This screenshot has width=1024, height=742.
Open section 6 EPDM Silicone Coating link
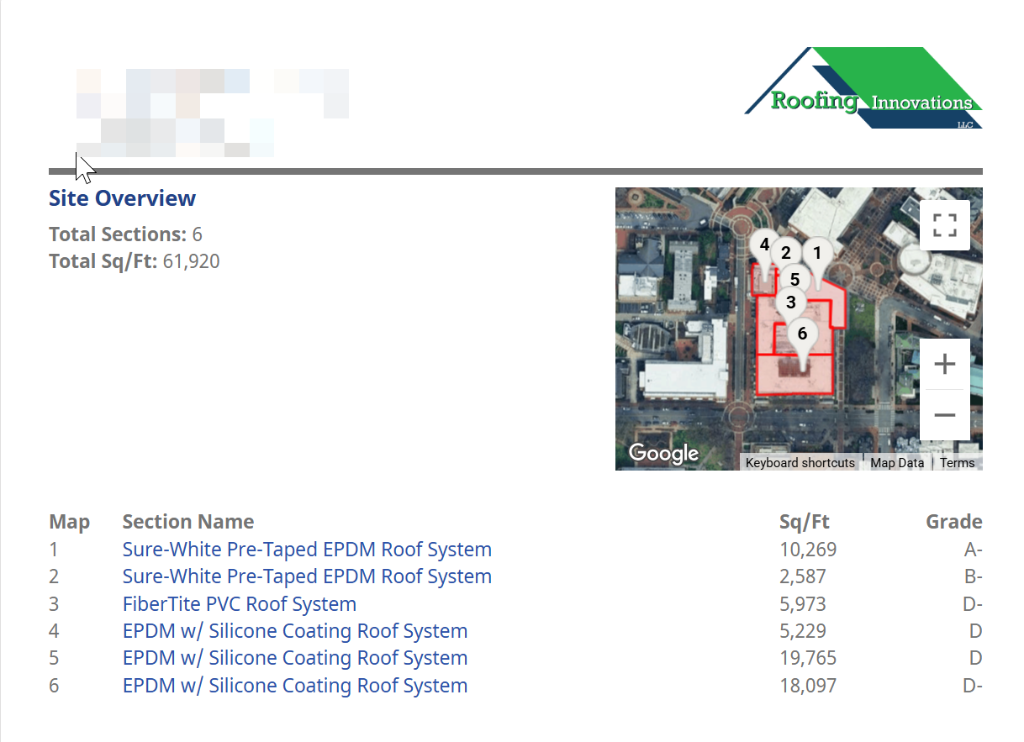tap(295, 685)
